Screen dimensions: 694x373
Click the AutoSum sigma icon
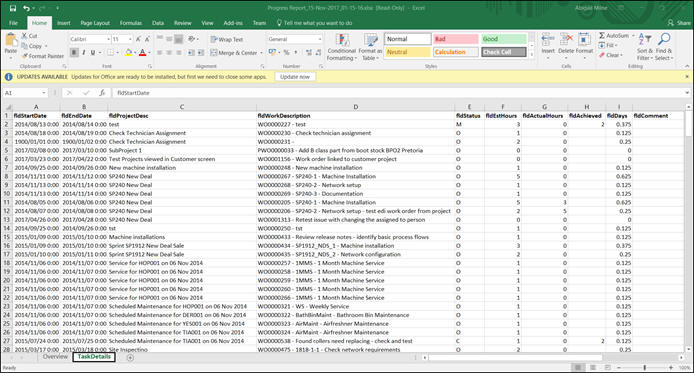pyautogui.click(x=602, y=35)
